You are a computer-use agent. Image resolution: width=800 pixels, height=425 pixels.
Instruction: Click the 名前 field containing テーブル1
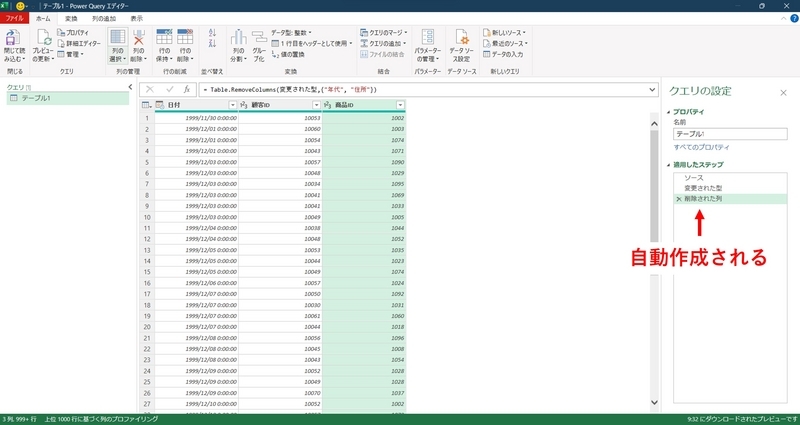(x=730, y=134)
